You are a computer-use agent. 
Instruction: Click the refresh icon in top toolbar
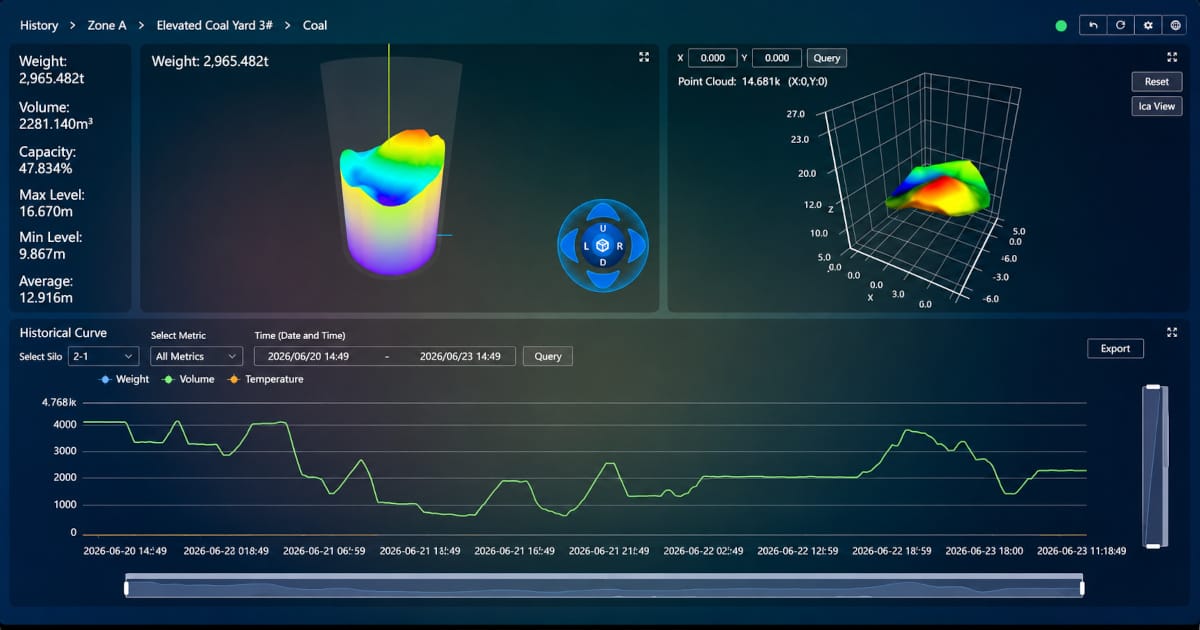click(1121, 25)
